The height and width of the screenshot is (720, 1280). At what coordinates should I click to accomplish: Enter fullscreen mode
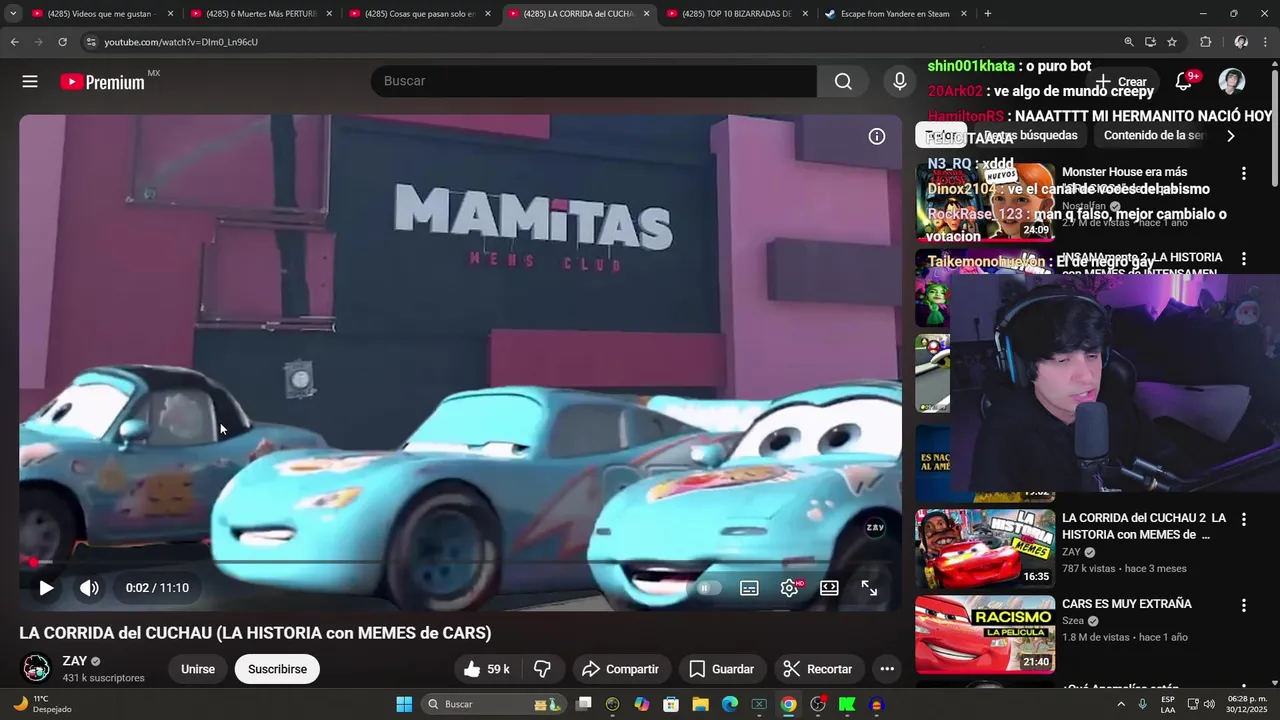(x=870, y=588)
